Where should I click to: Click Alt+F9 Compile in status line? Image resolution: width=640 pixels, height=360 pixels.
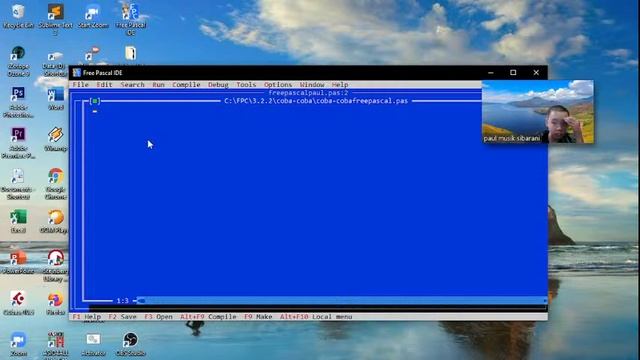click(x=208, y=316)
